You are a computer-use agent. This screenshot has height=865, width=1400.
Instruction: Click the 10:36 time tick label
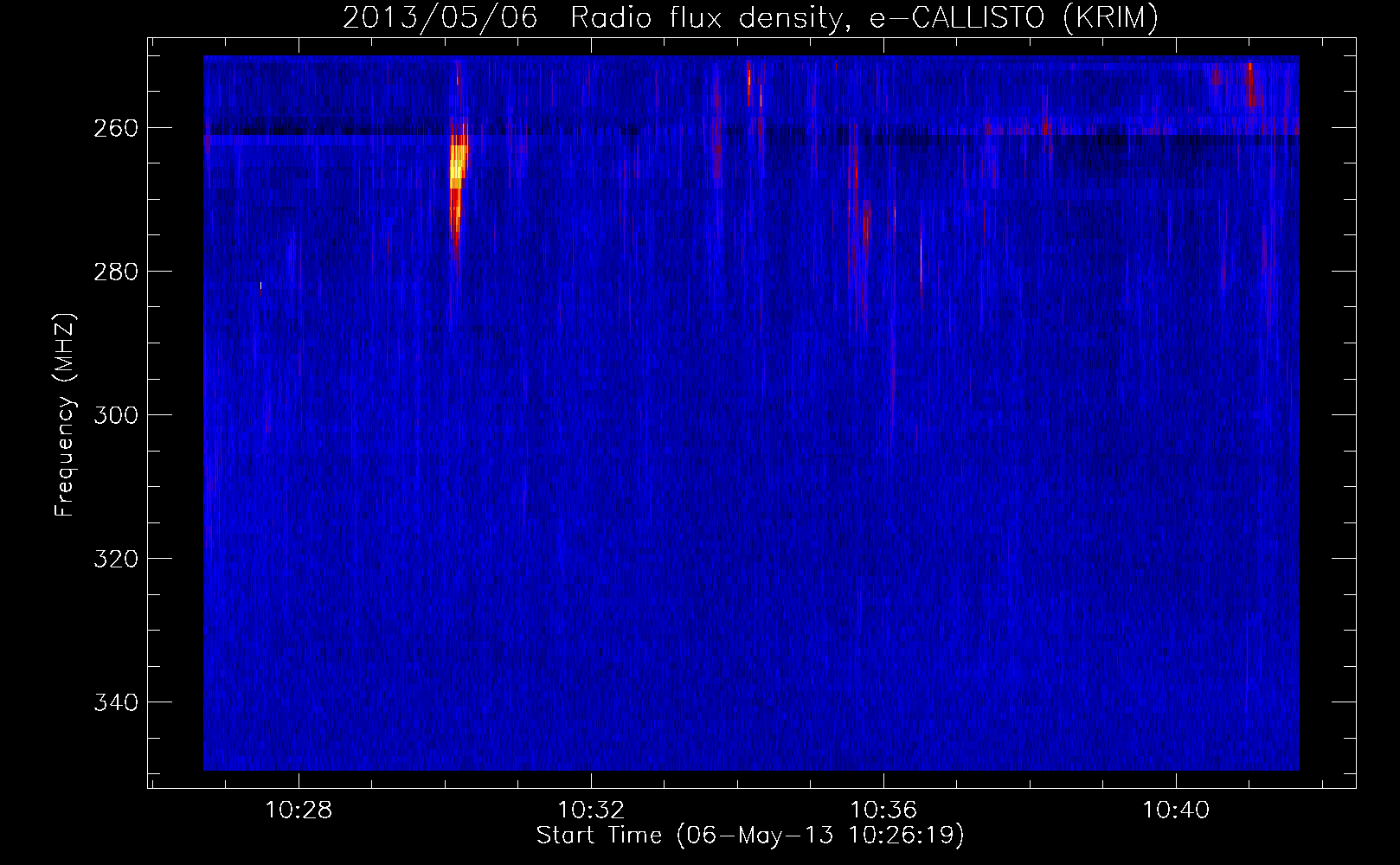883,811
